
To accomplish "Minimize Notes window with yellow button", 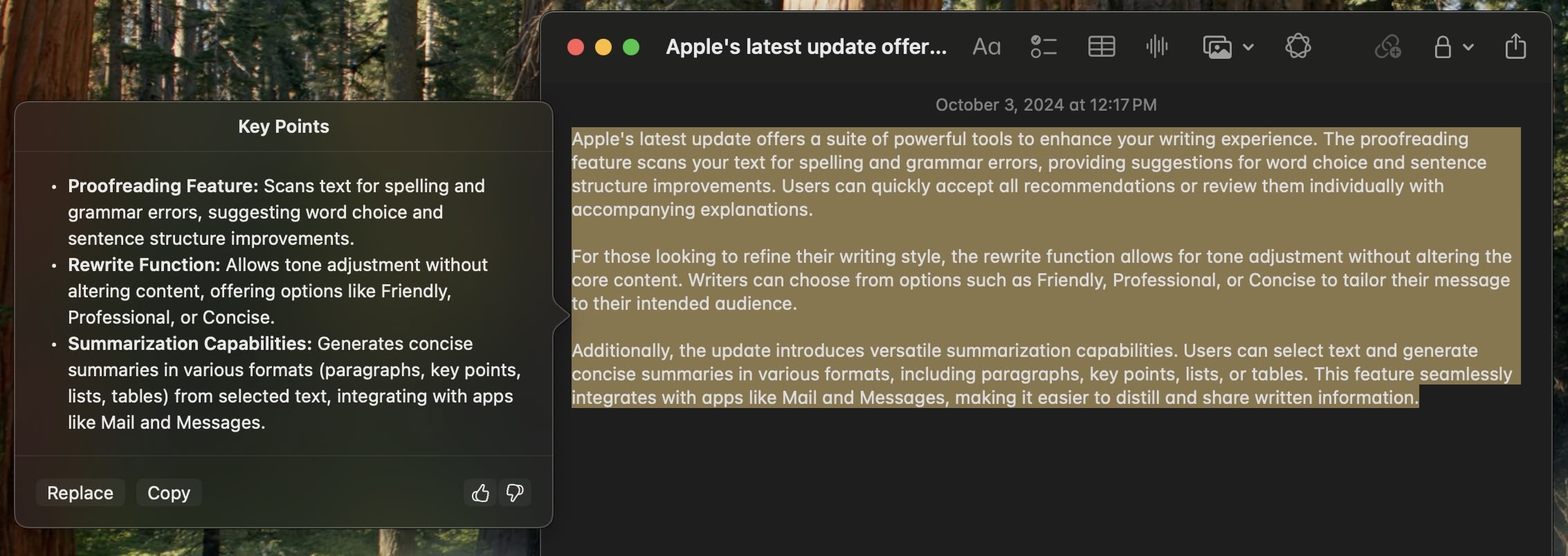I will click(x=603, y=47).
